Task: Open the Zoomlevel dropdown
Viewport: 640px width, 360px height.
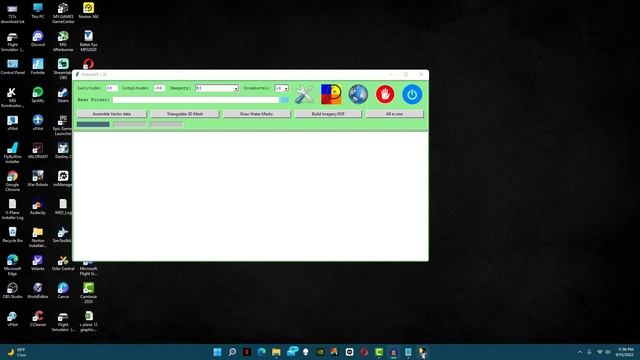Action: [x=282, y=88]
